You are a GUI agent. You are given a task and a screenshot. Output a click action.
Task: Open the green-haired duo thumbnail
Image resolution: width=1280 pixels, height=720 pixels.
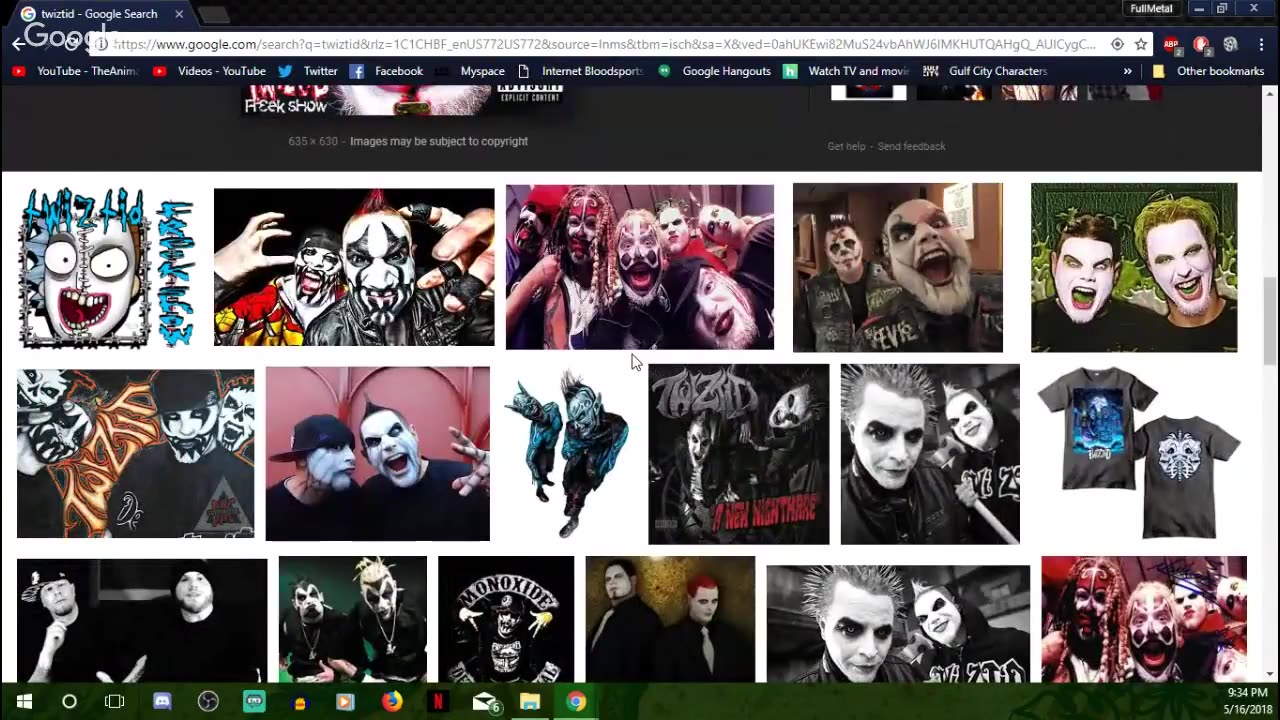click(x=1134, y=267)
